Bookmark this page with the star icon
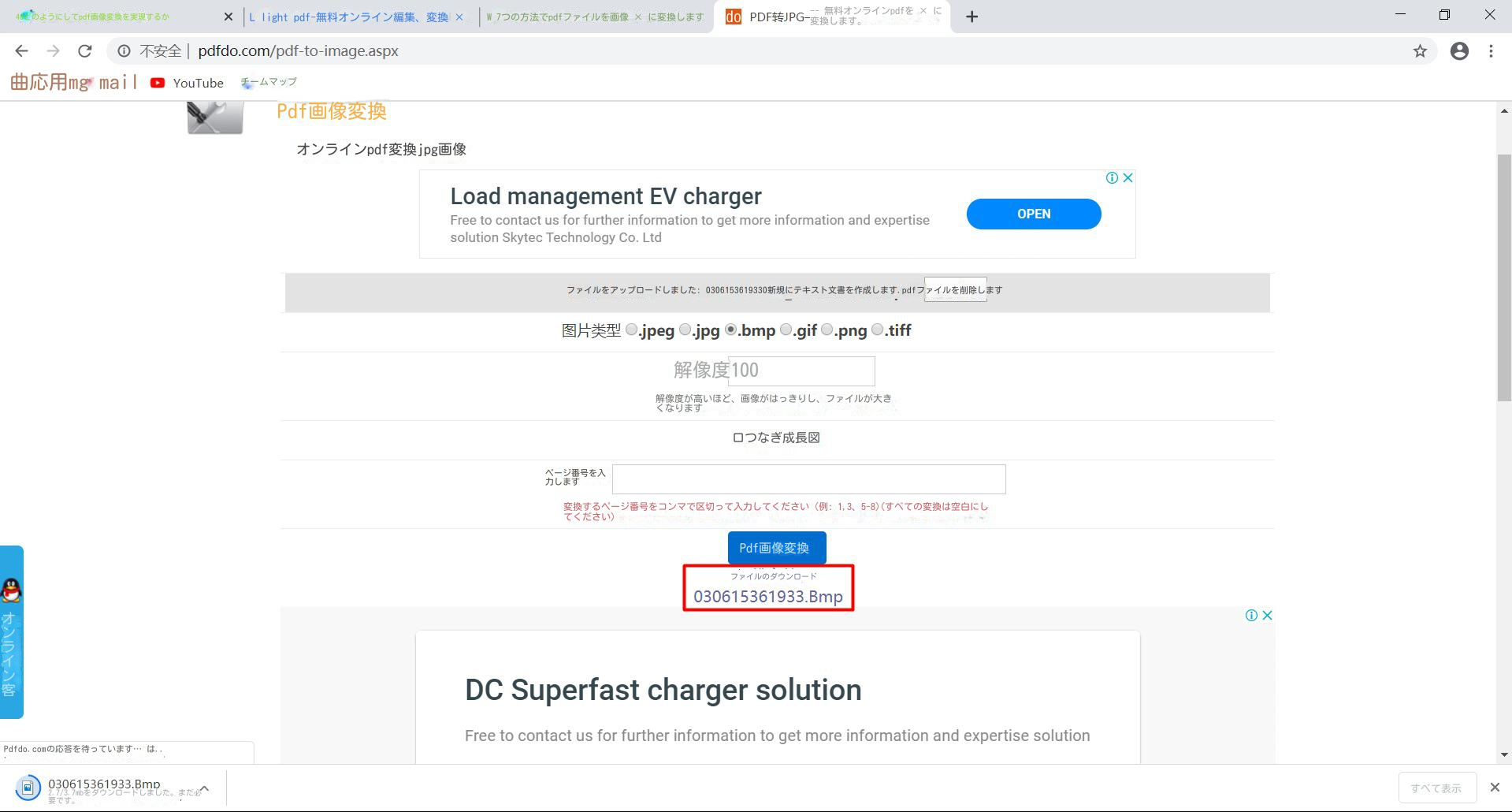Viewport: 1512px width, 812px height. [1420, 51]
